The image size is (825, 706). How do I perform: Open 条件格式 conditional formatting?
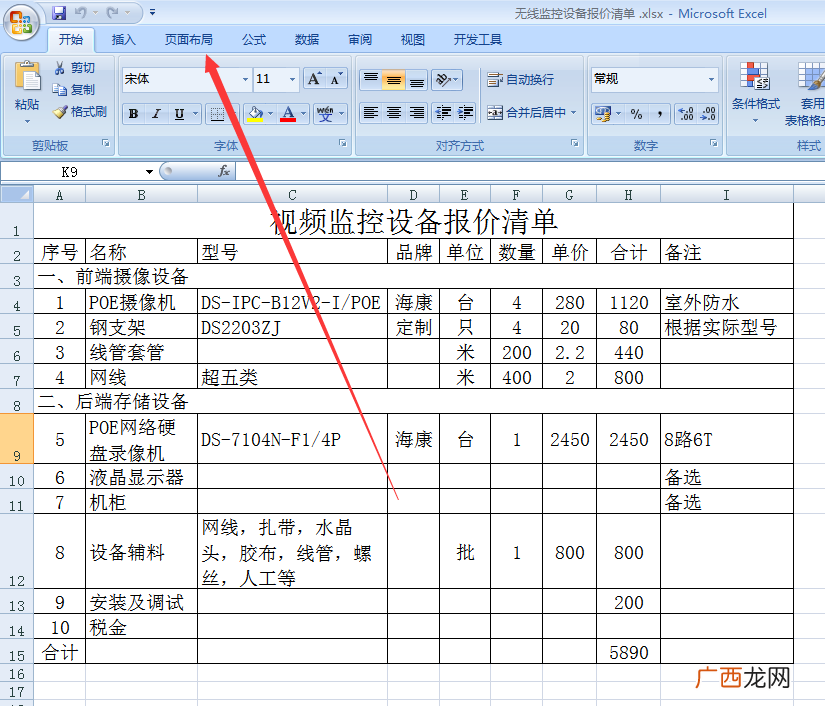(756, 92)
